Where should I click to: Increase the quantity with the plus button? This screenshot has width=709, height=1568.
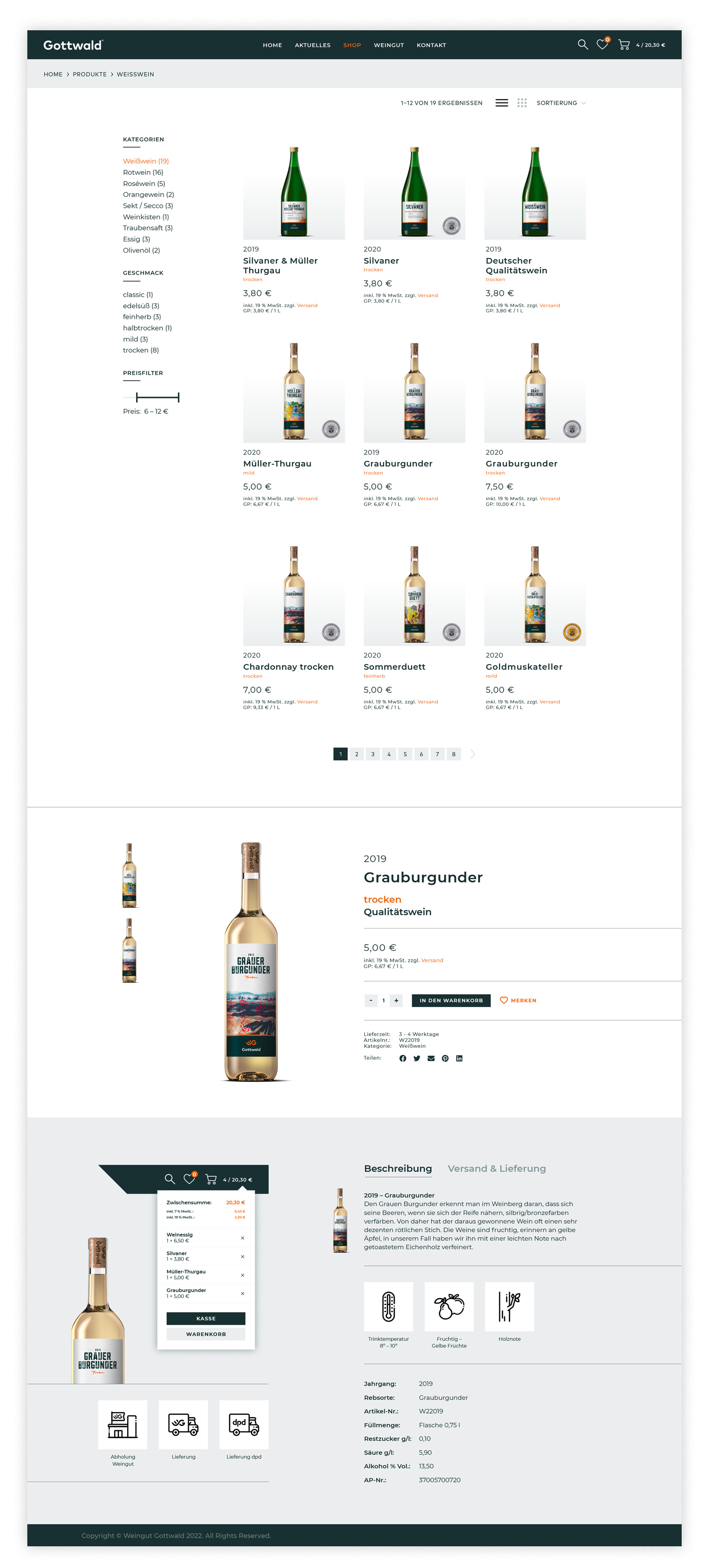[396, 1000]
